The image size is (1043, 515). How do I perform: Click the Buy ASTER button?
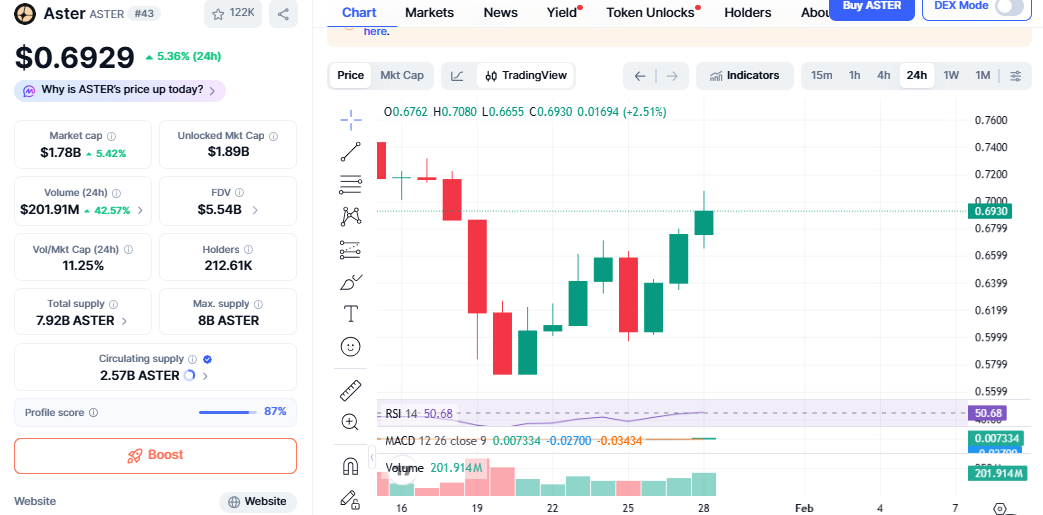tap(873, 7)
